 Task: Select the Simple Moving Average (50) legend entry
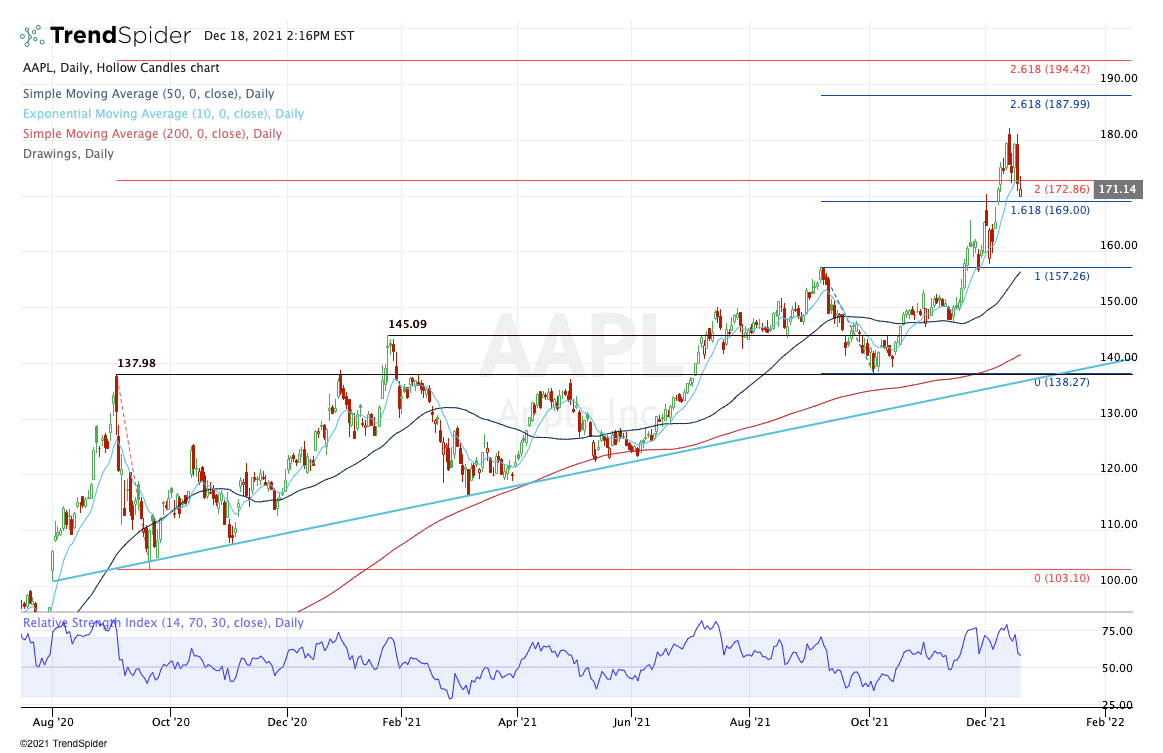point(148,94)
